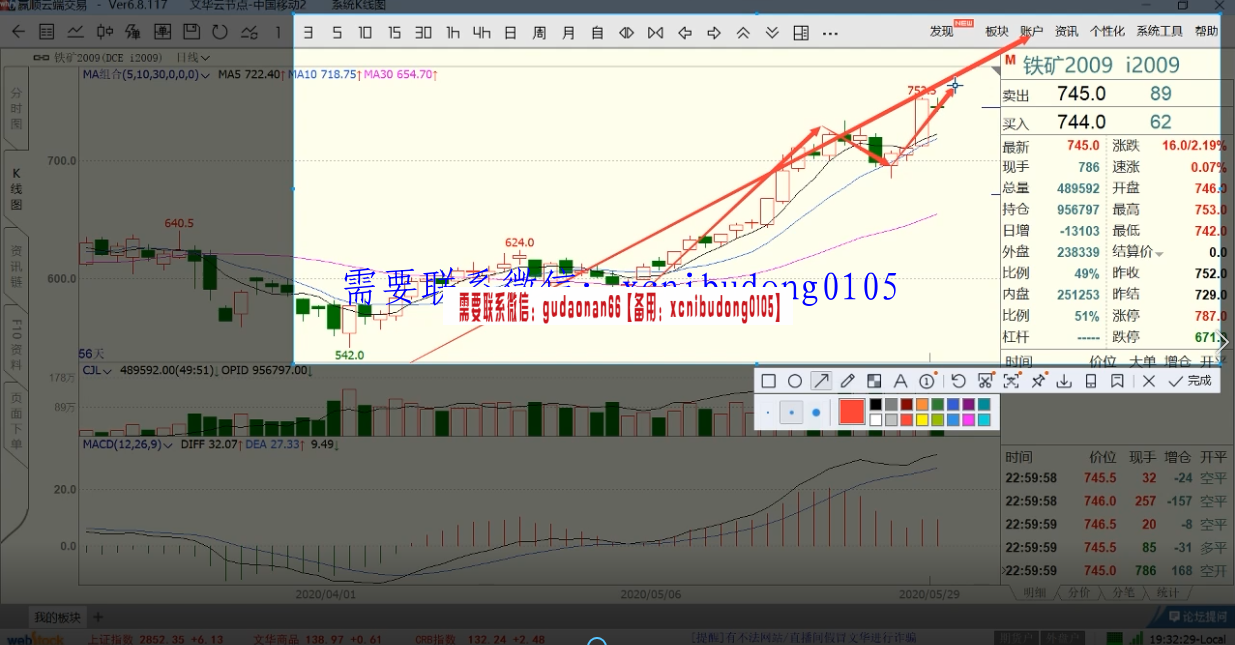Click the bracketed-X recognition tool icon
The width and height of the screenshot is (1235, 645).
[x=1012, y=381]
